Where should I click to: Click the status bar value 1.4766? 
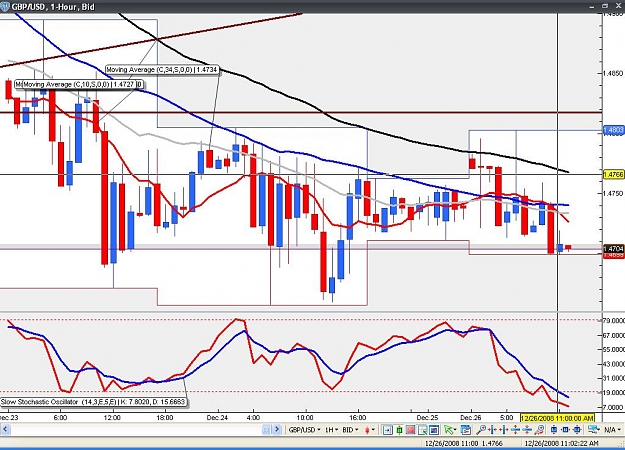pos(492,443)
